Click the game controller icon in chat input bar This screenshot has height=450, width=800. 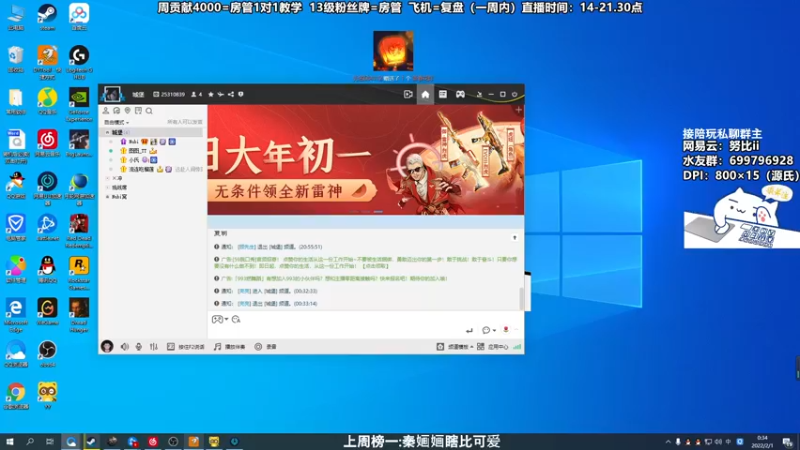coord(217,319)
